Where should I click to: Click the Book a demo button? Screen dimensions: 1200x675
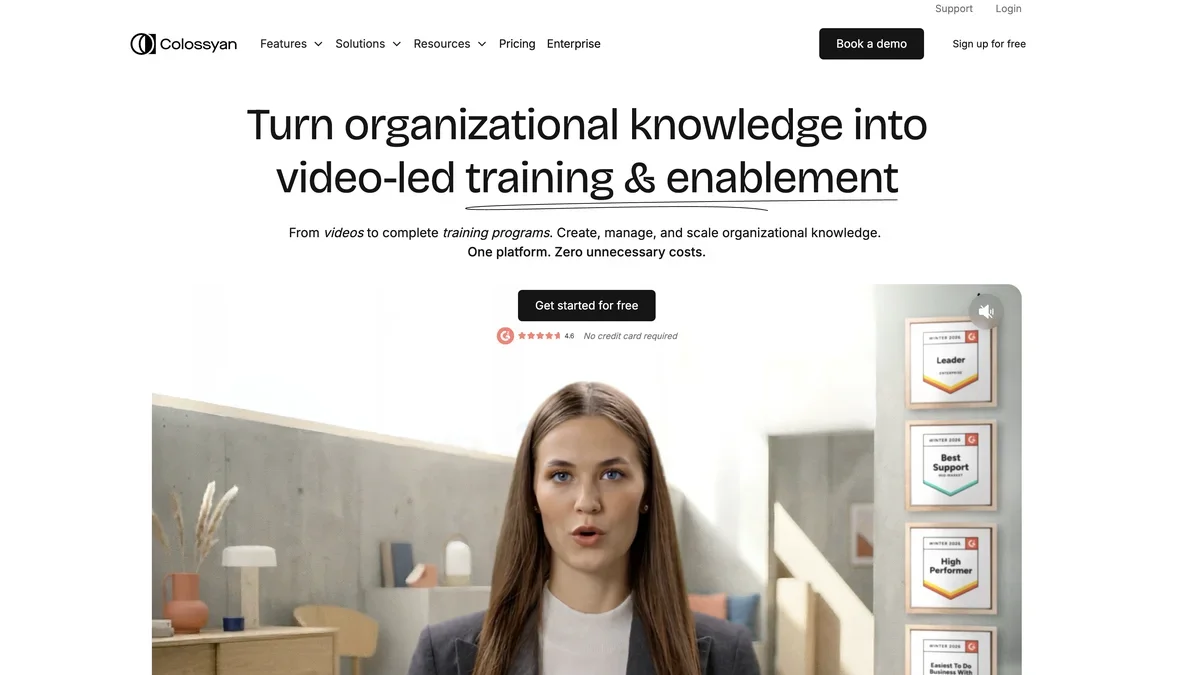tap(871, 44)
